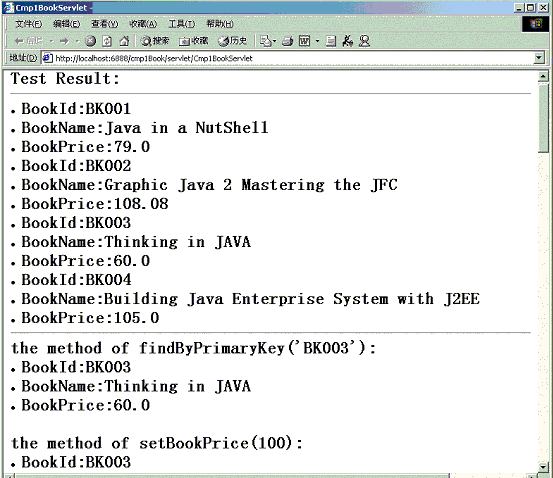This screenshot has height=478, width=553.
Task: Click the address bar URL field
Action: point(287,58)
